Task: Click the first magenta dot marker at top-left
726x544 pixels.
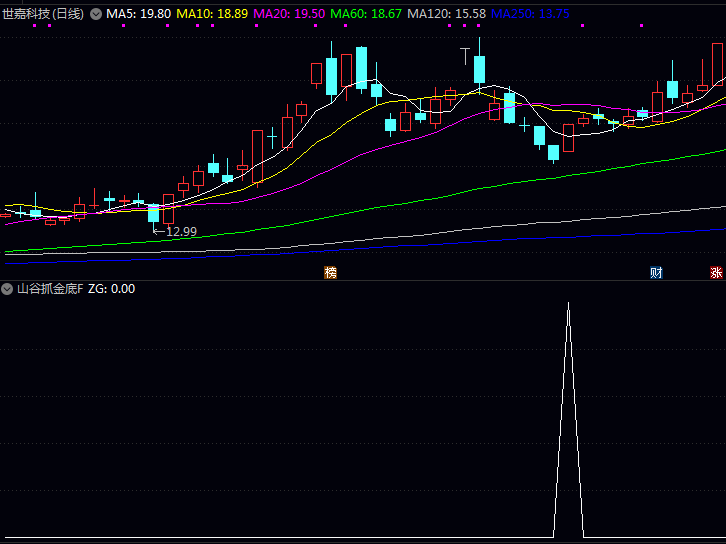Action: point(34,27)
